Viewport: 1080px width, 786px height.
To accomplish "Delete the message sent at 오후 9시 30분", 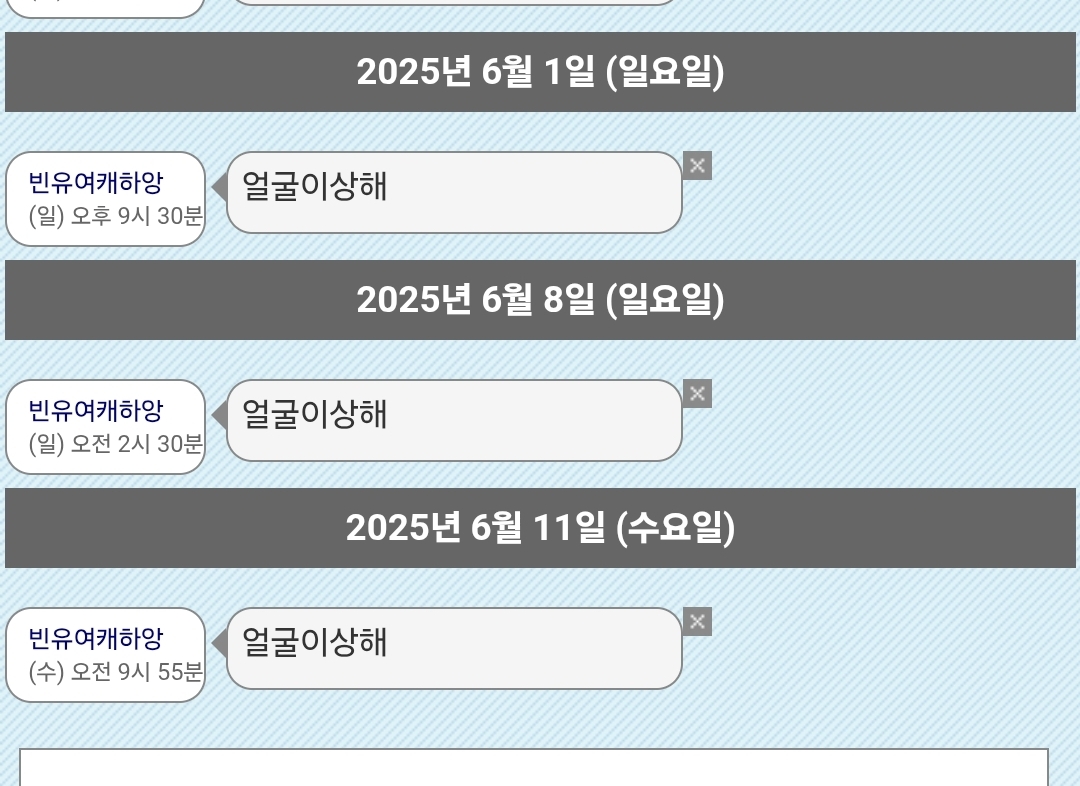I will [x=697, y=165].
